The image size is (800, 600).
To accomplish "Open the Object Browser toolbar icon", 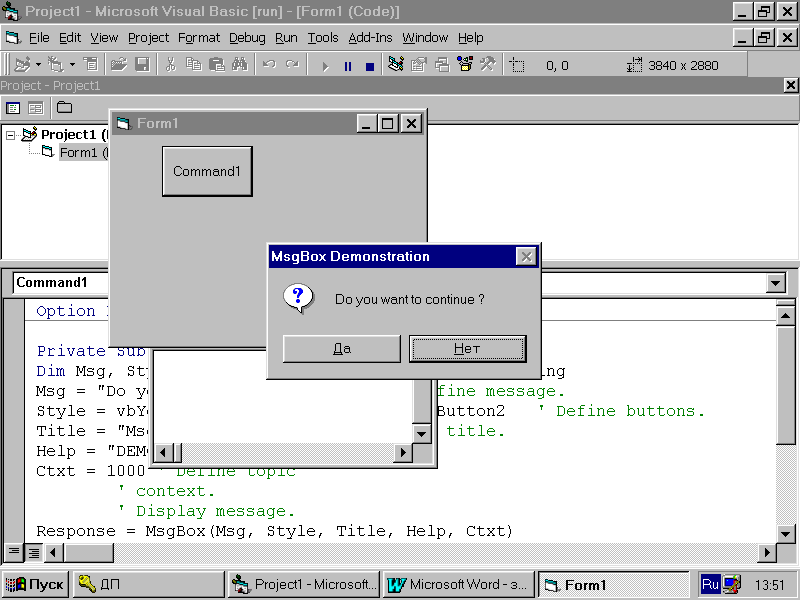I will (465, 65).
